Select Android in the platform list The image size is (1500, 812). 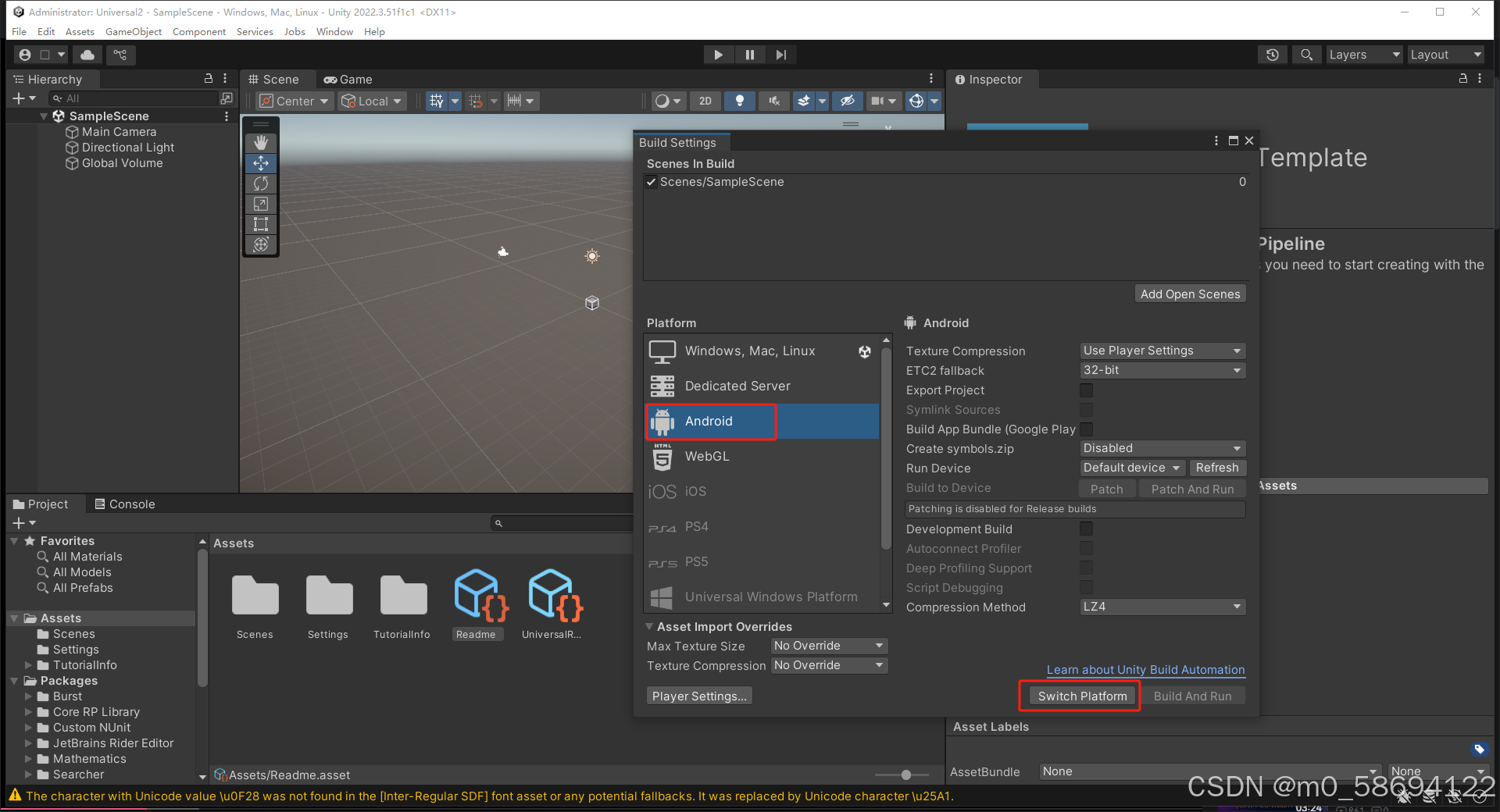709,421
